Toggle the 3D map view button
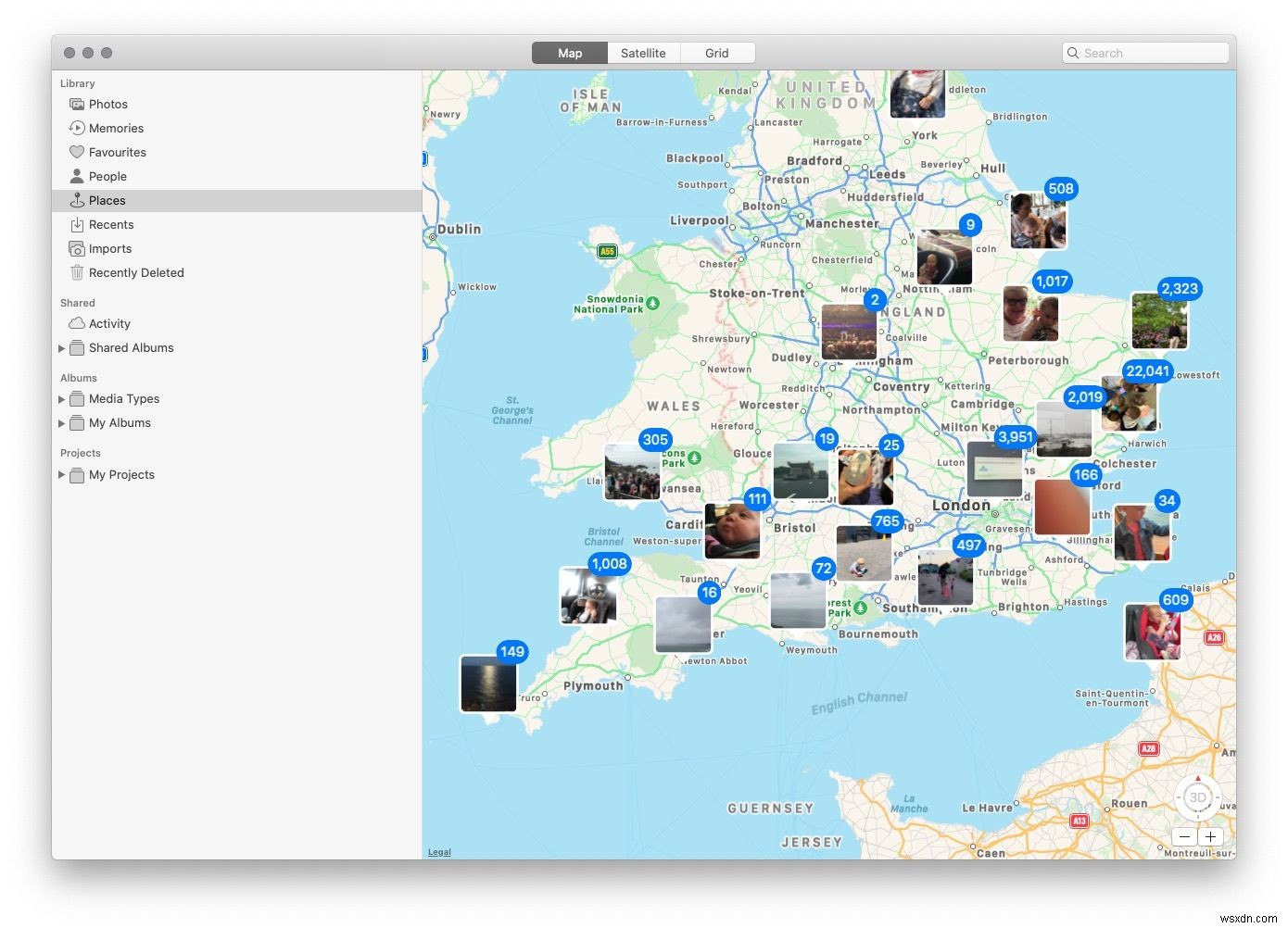The image size is (1288, 928). pyautogui.click(x=1197, y=797)
